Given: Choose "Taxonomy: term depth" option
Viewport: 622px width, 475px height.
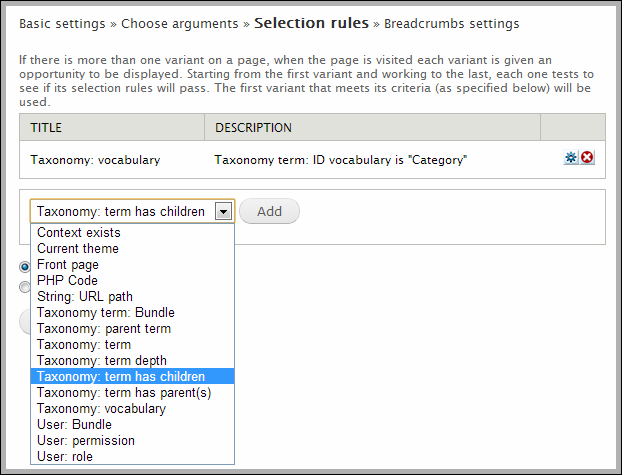Looking at the screenshot, I should click(101, 361).
